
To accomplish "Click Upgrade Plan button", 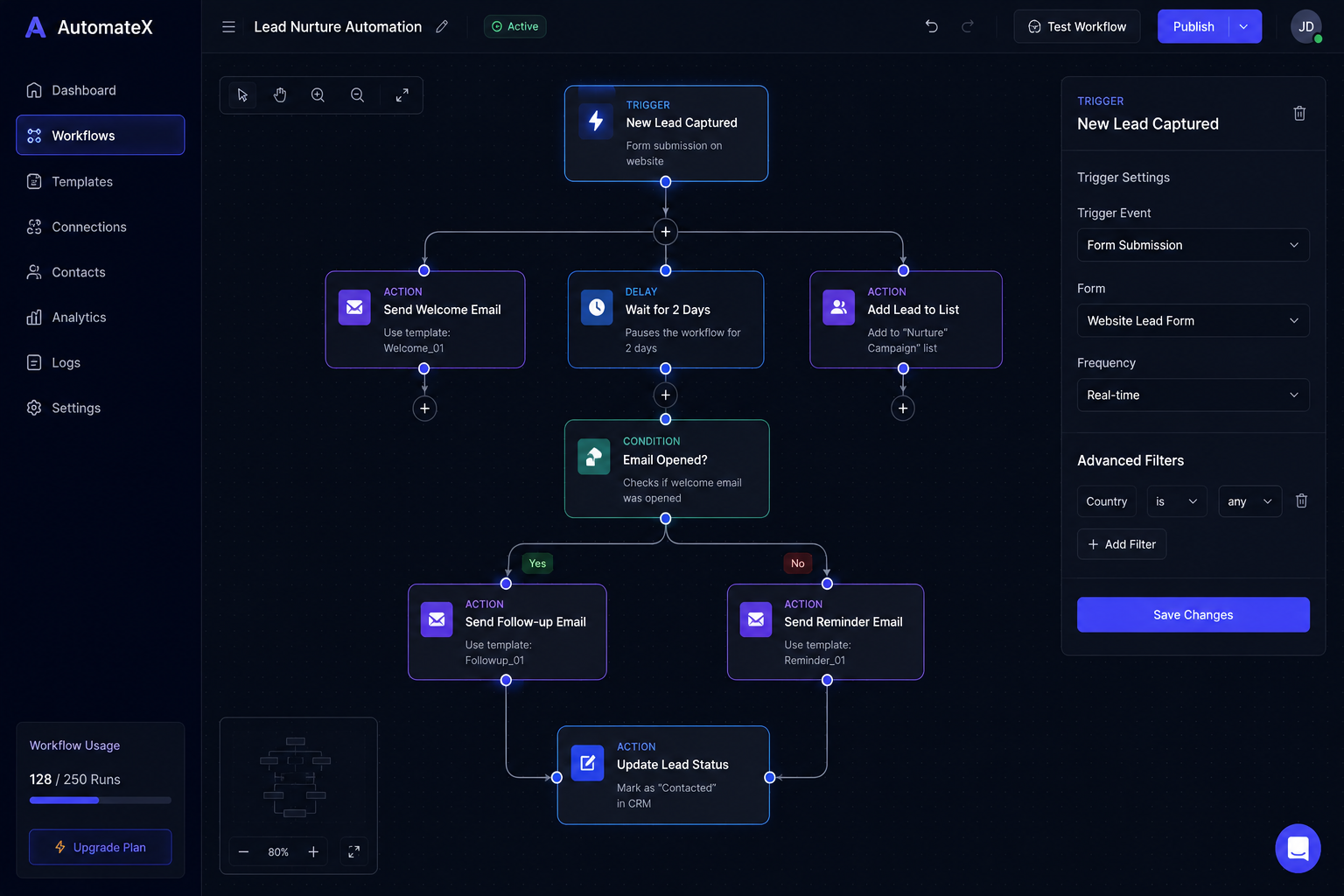I will pos(100,847).
